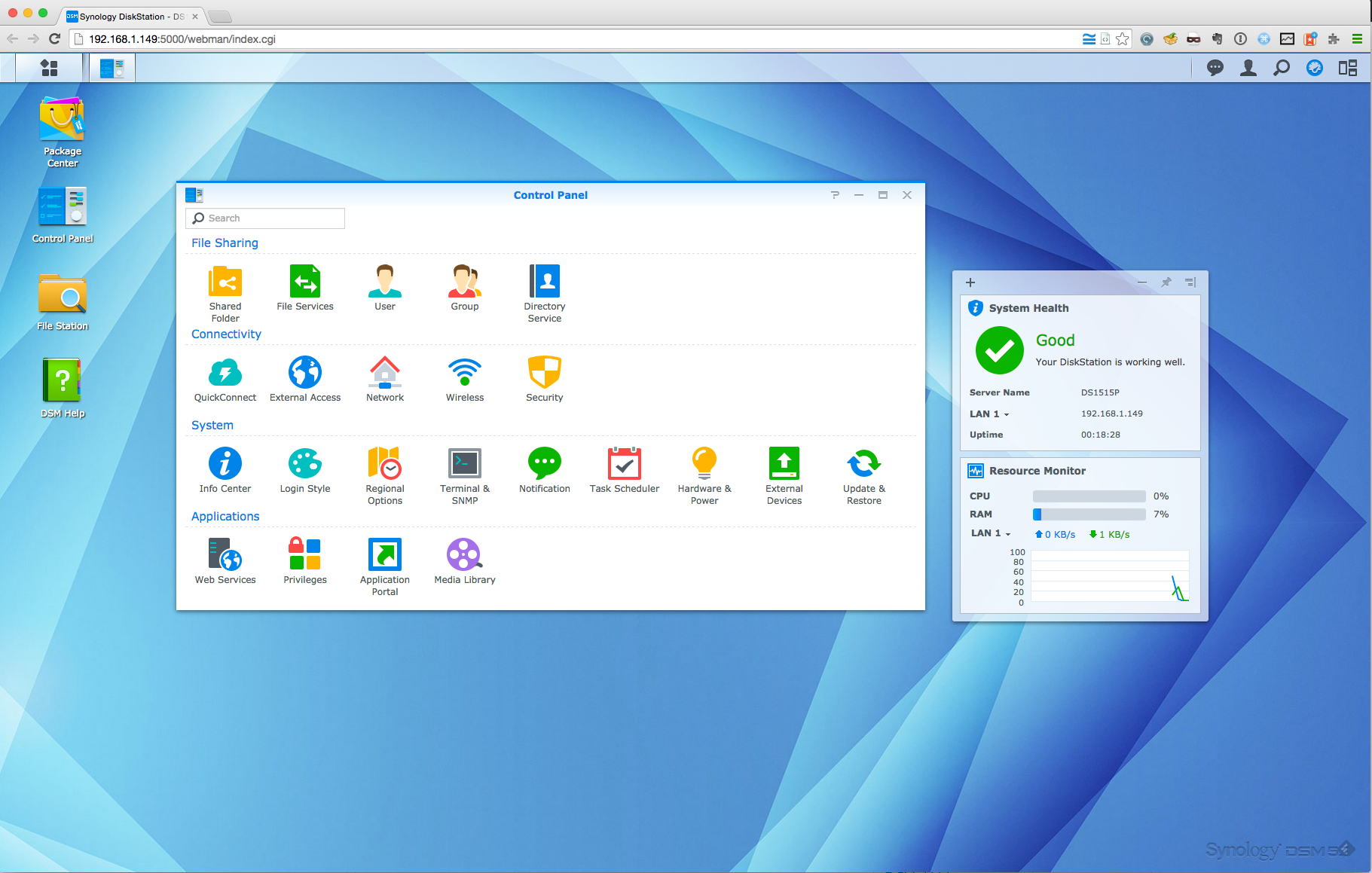Click the Connectivity section heading
Screen dimensions: 1372x873
[x=226, y=334]
